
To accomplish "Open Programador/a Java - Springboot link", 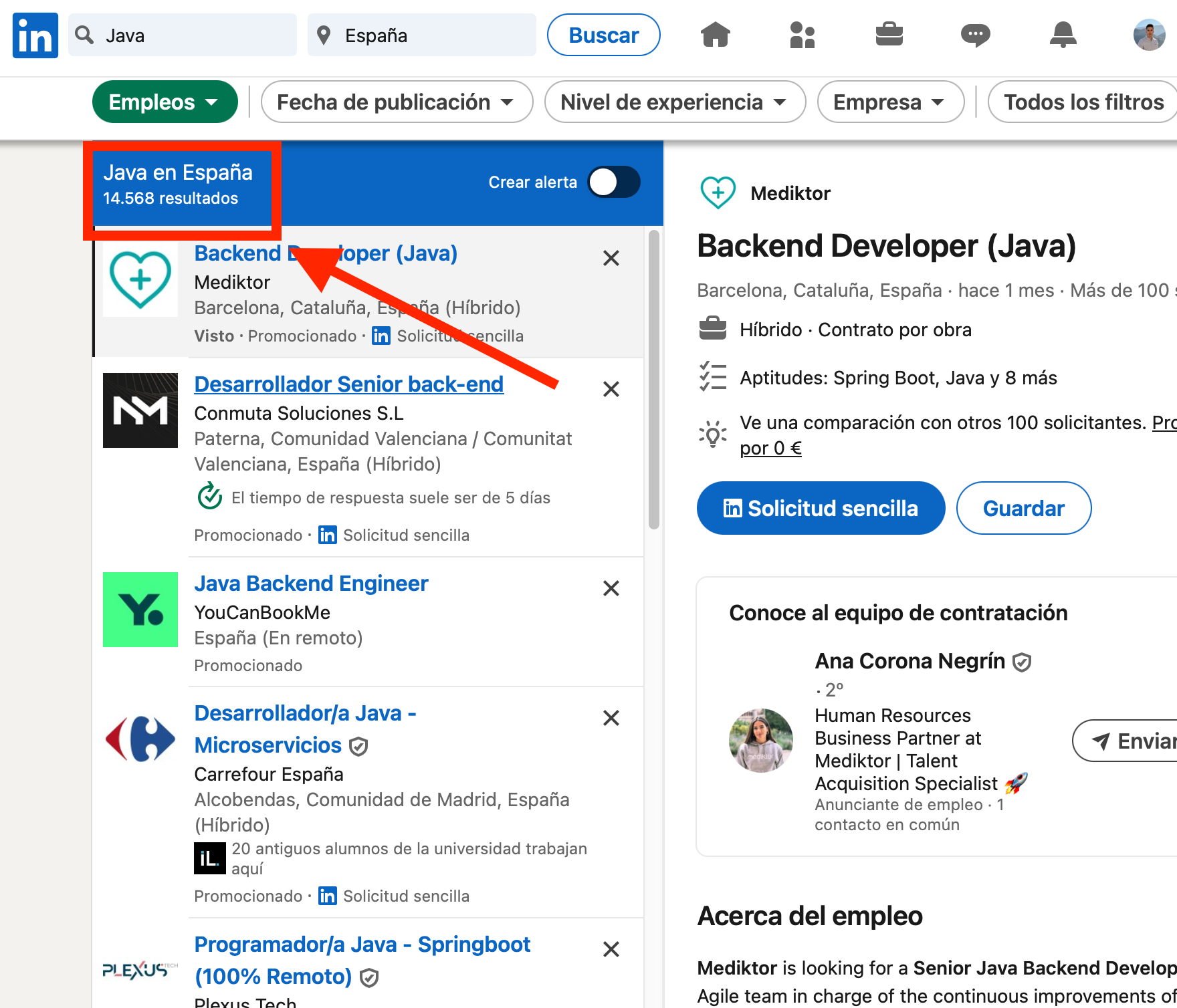I will click(x=362, y=961).
